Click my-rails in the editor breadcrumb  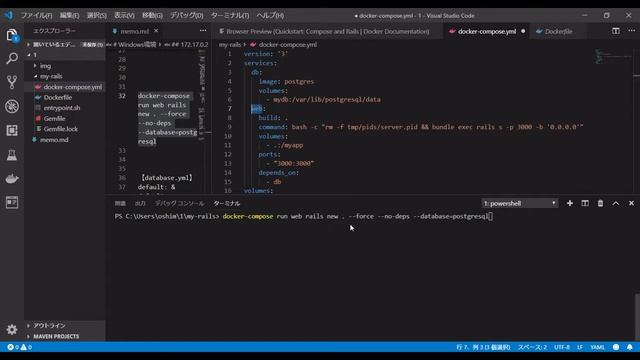coord(230,44)
